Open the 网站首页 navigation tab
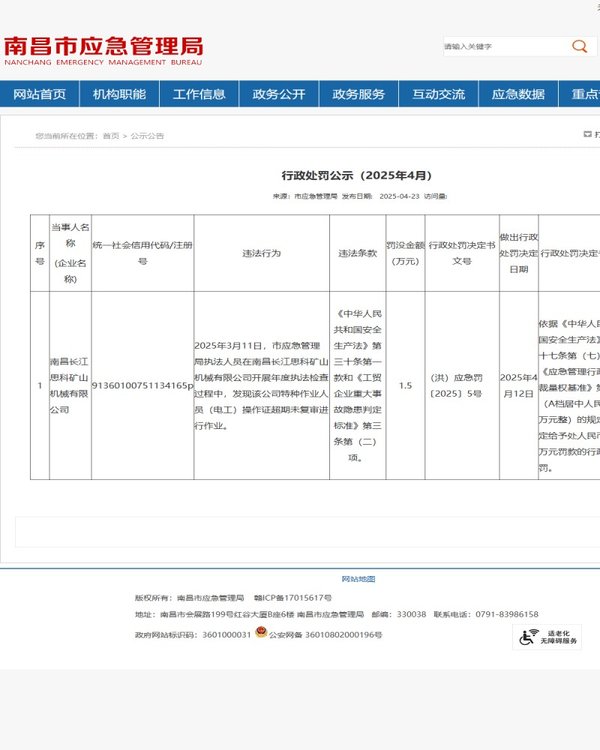This screenshot has height=750, width=600. coord(40,94)
